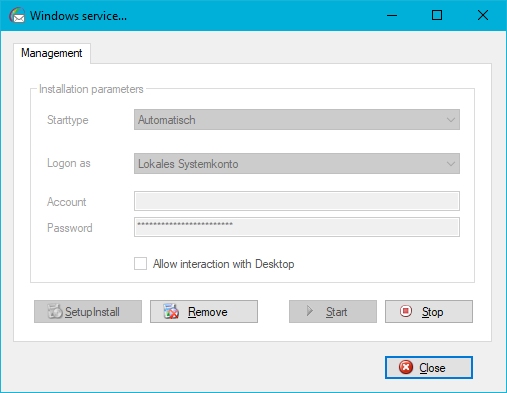
Task: Open the Automatisch combo box
Action: click(297, 120)
